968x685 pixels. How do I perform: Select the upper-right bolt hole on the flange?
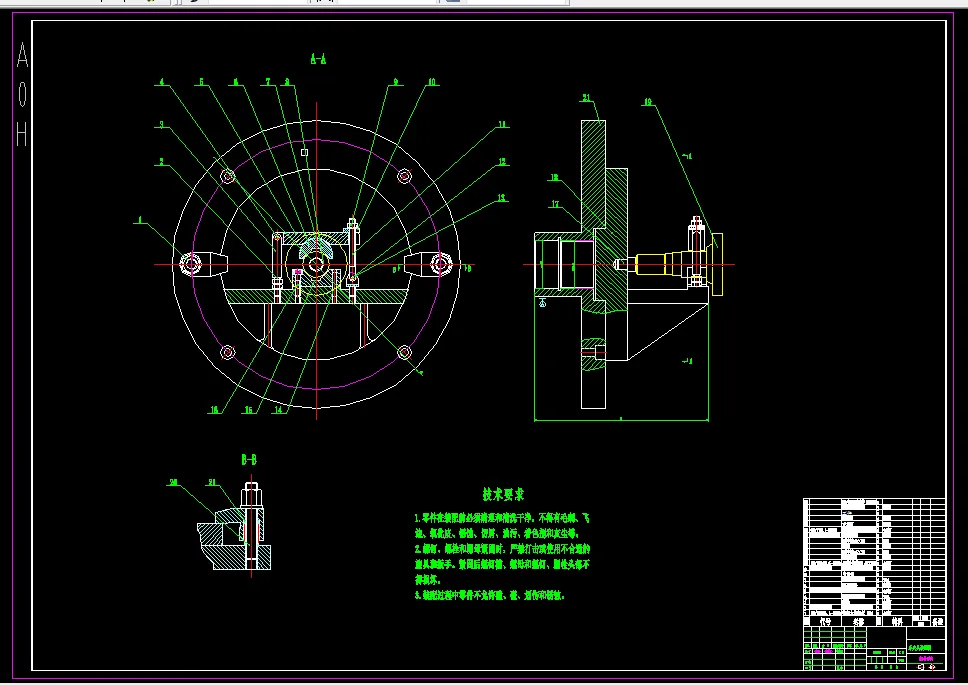[x=404, y=176]
